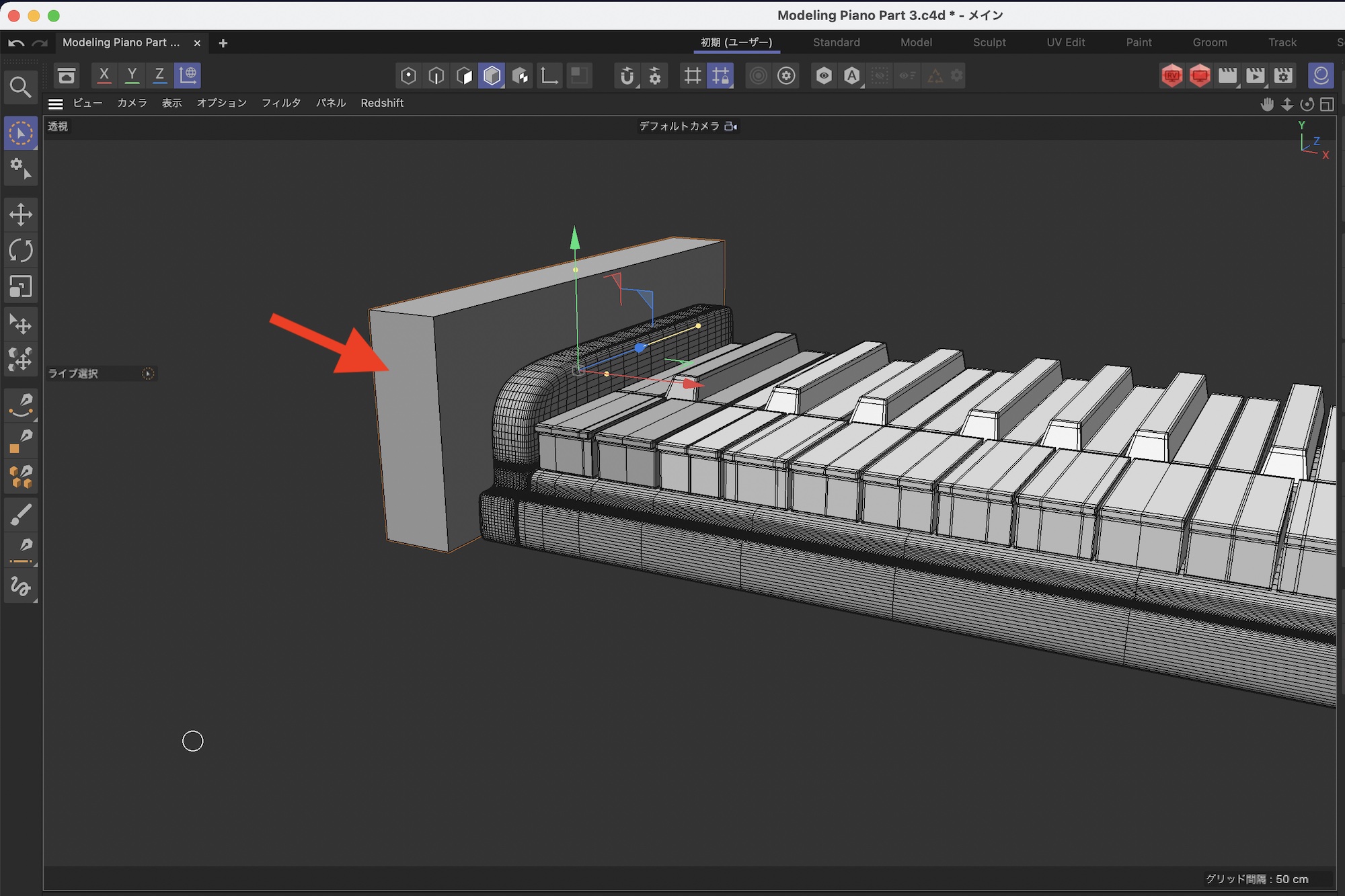
Task: Open Redshift RenderView
Action: pos(1171,75)
